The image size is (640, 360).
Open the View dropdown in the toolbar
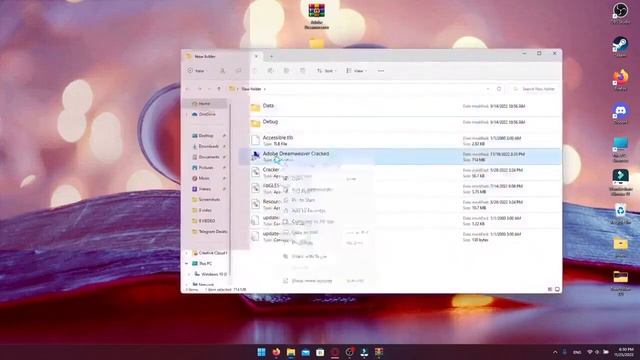click(356, 71)
